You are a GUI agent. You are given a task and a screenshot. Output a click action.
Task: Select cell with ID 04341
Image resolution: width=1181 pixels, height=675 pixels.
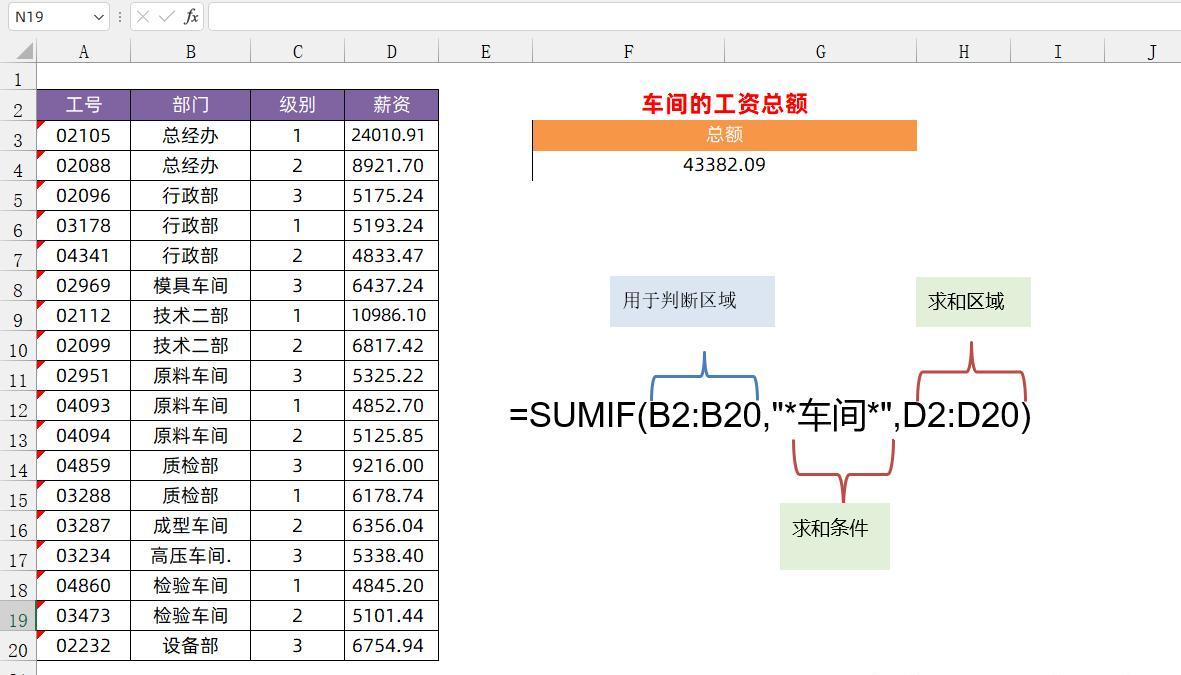click(84, 256)
